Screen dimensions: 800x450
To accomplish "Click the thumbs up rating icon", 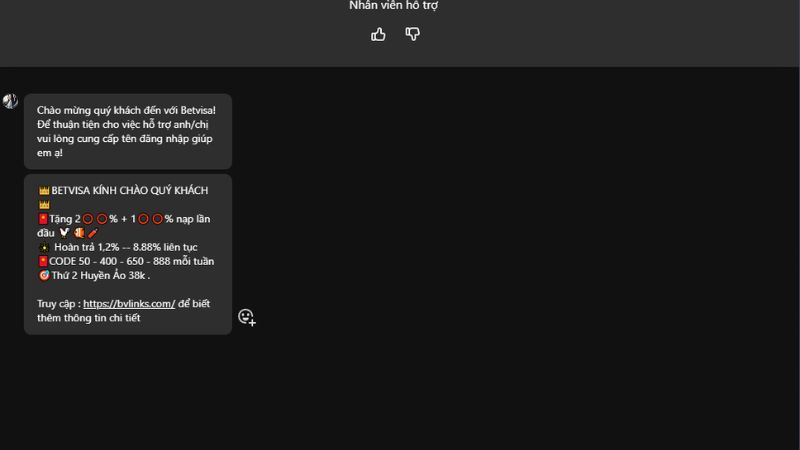I will (378, 34).
